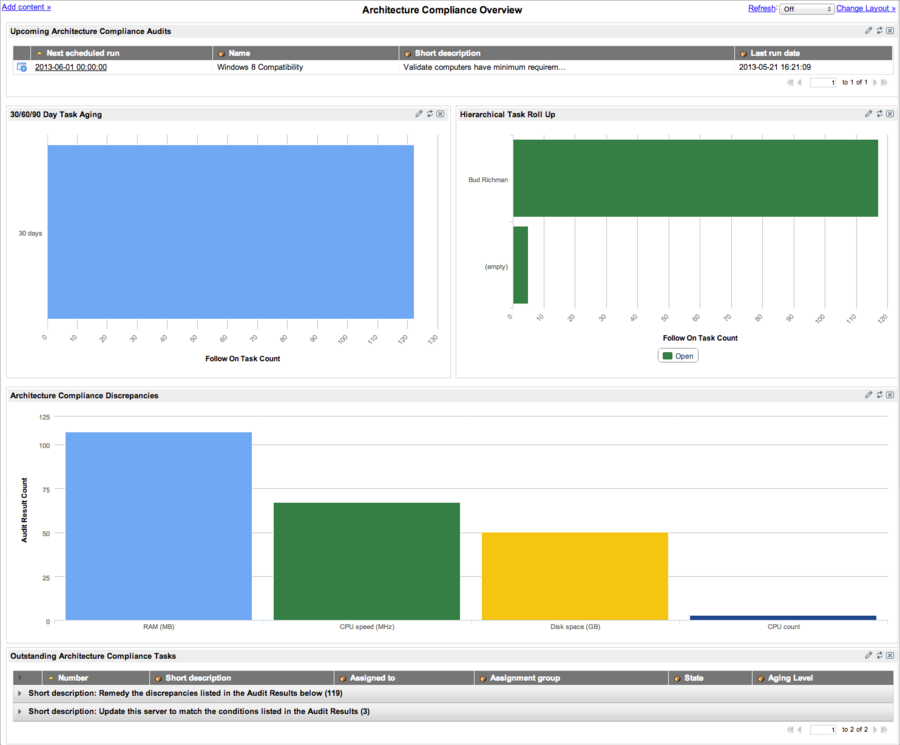The width and height of the screenshot is (900, 745).
Task: Sort audits by Short description column
Action: [x=448, y=53]
